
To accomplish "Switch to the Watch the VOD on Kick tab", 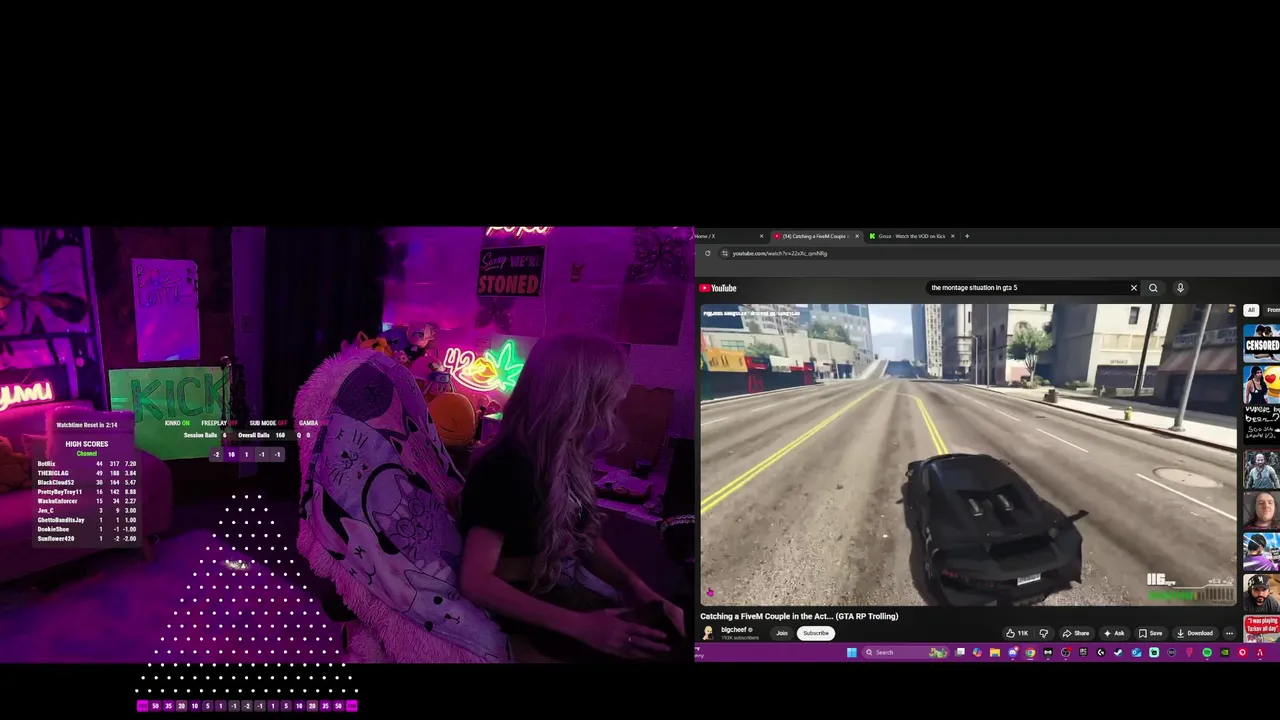I will (911, 236).
